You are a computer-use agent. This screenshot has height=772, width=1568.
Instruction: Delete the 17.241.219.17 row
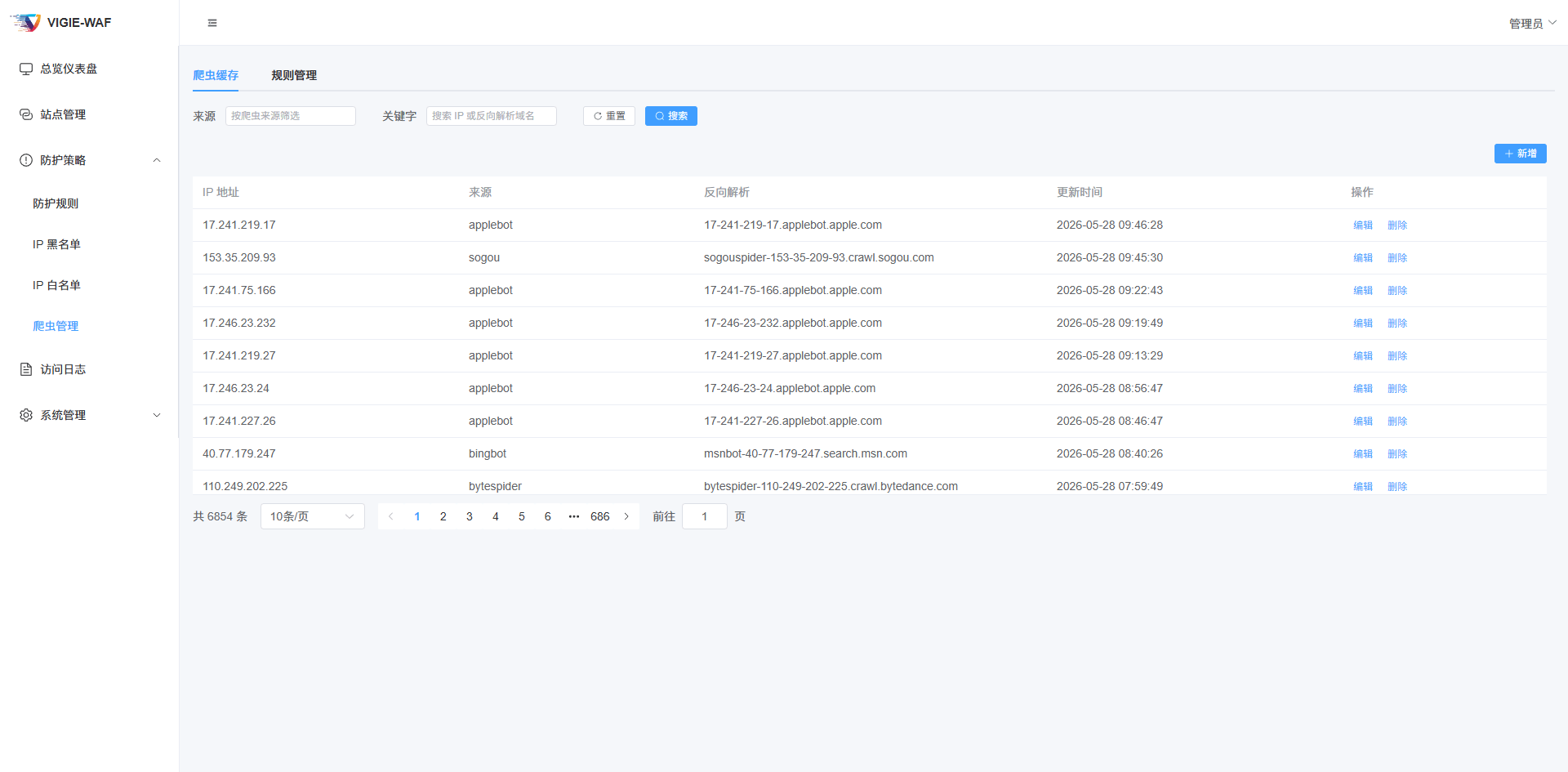1397,225
